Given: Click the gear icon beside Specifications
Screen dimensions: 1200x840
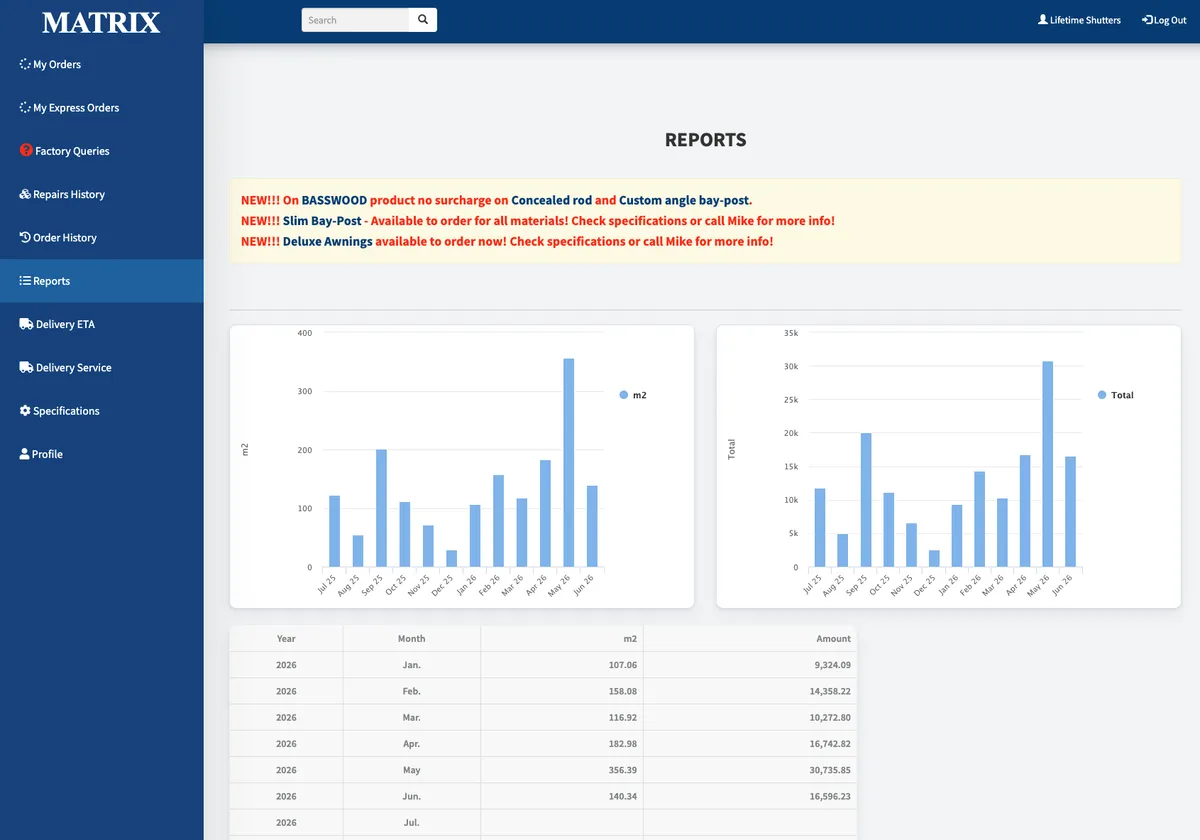Looking at the screenshot, I should (25, 411).
